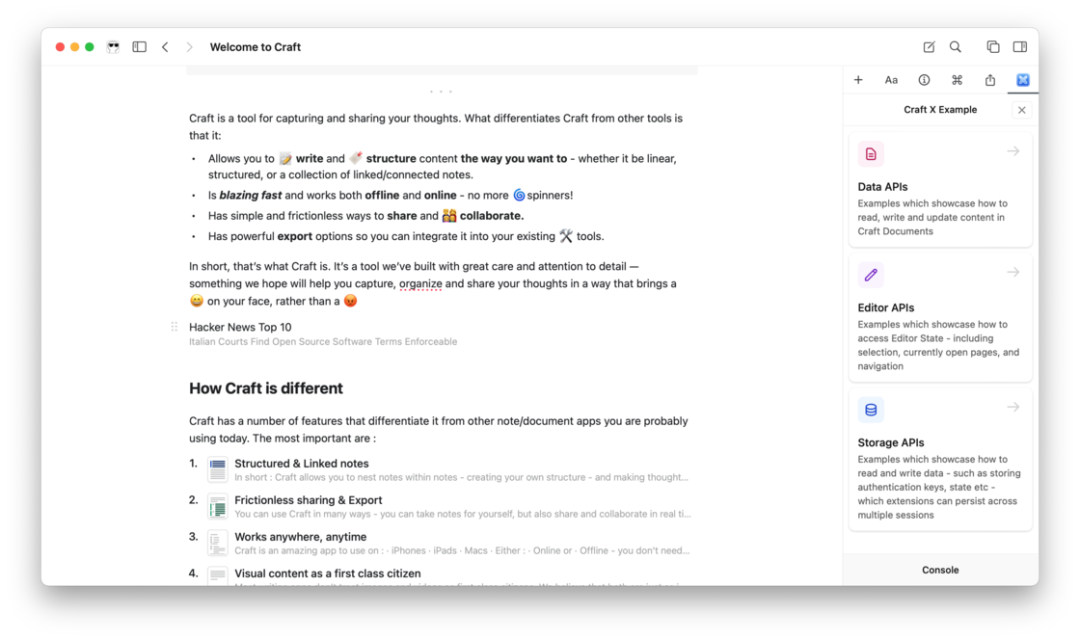Expand the Data APIs card arrow
1080x640 pixels.
(x=1013, y=152)
